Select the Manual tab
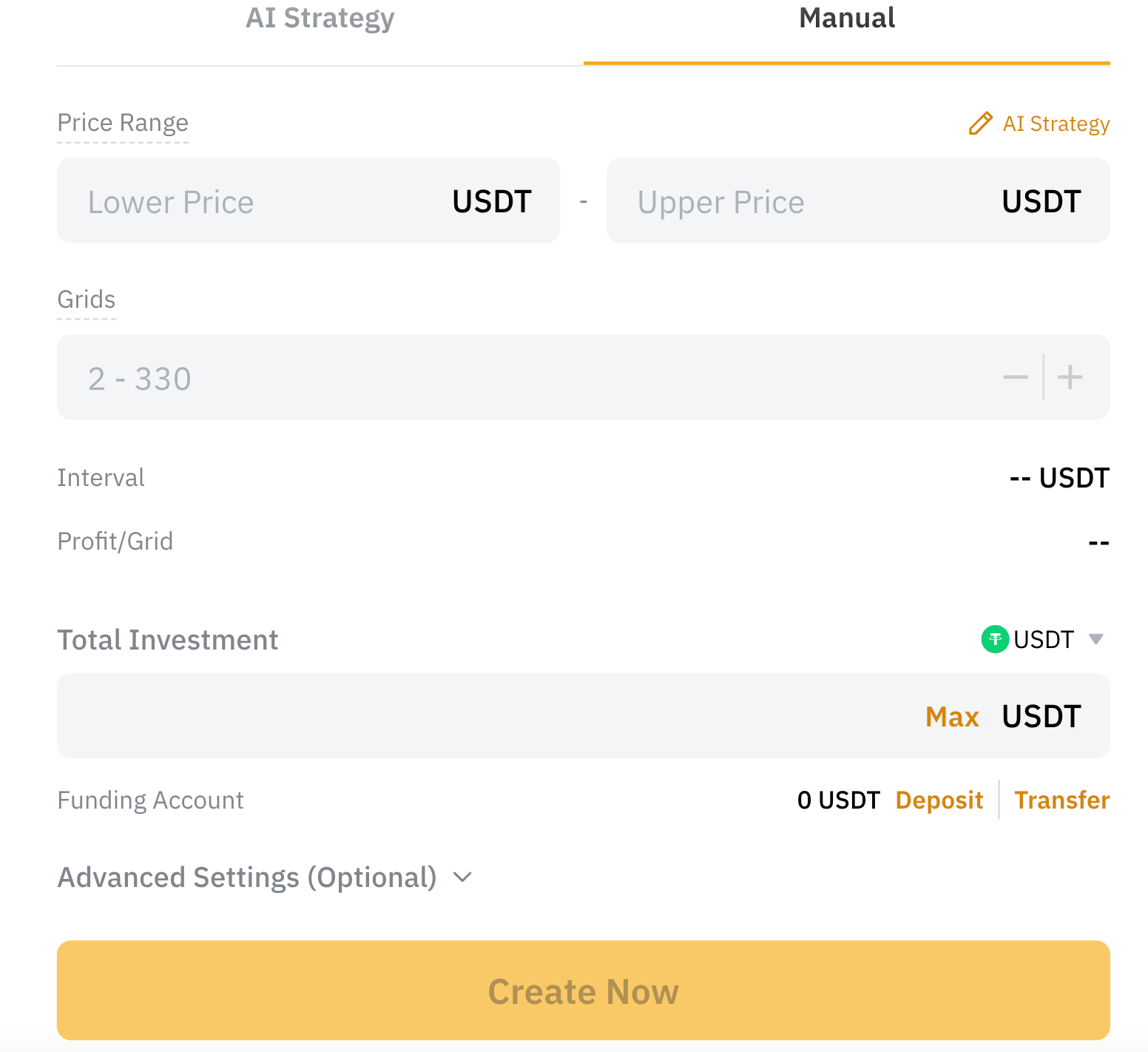This screenshot has height=1052, width=1148. tap(847, 18)
